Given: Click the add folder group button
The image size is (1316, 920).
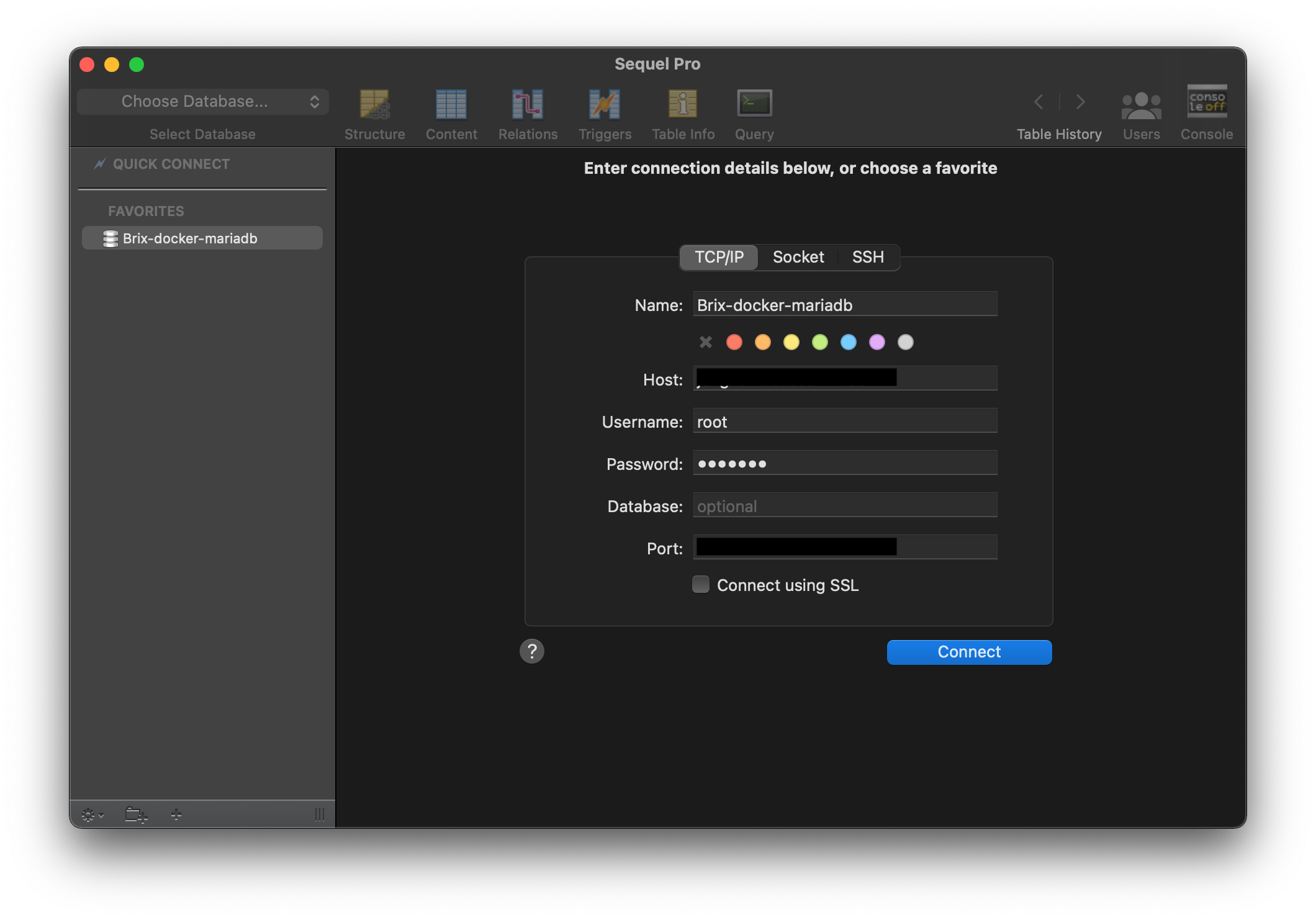Looking at the screenshot, I should [136, 814].
